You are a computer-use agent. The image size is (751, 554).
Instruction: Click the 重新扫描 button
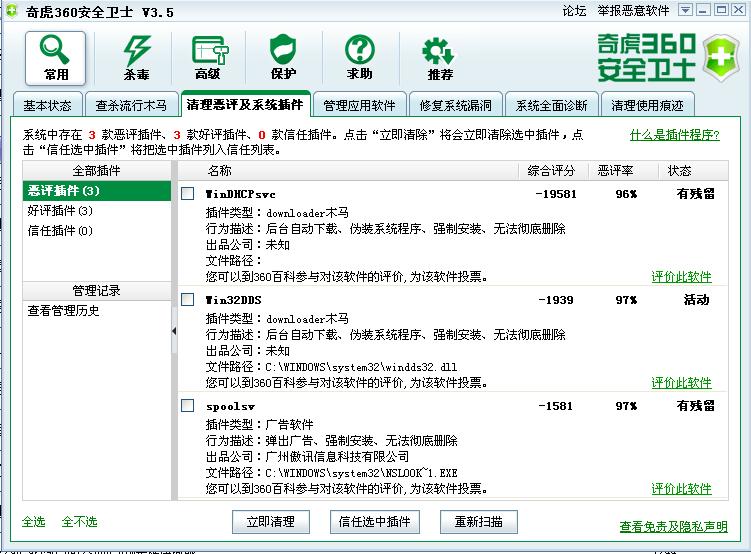tap(478, 521)
